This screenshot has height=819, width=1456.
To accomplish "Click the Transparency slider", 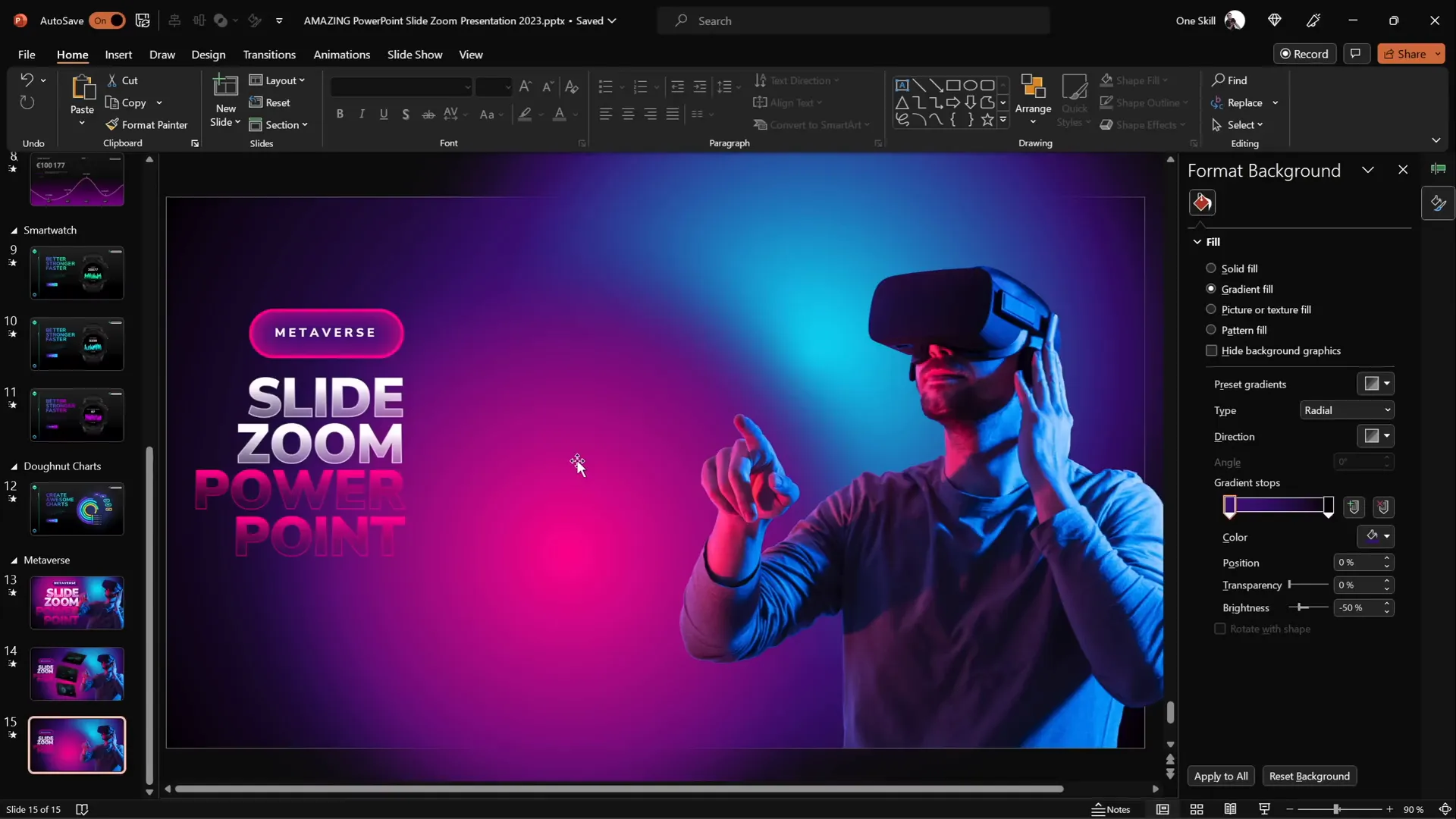I will [1307, 585].
